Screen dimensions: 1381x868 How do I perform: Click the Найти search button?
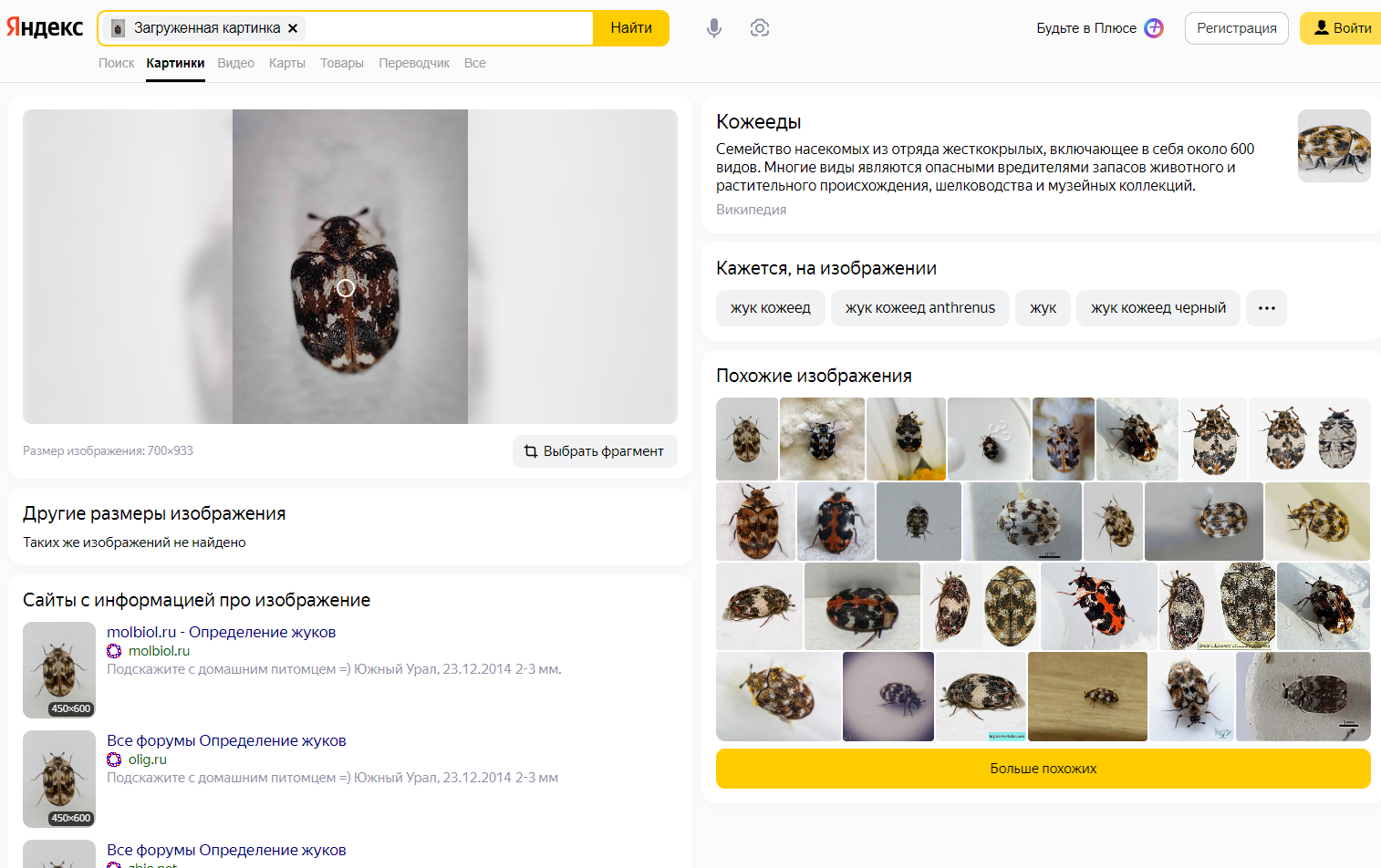[631, 28]
